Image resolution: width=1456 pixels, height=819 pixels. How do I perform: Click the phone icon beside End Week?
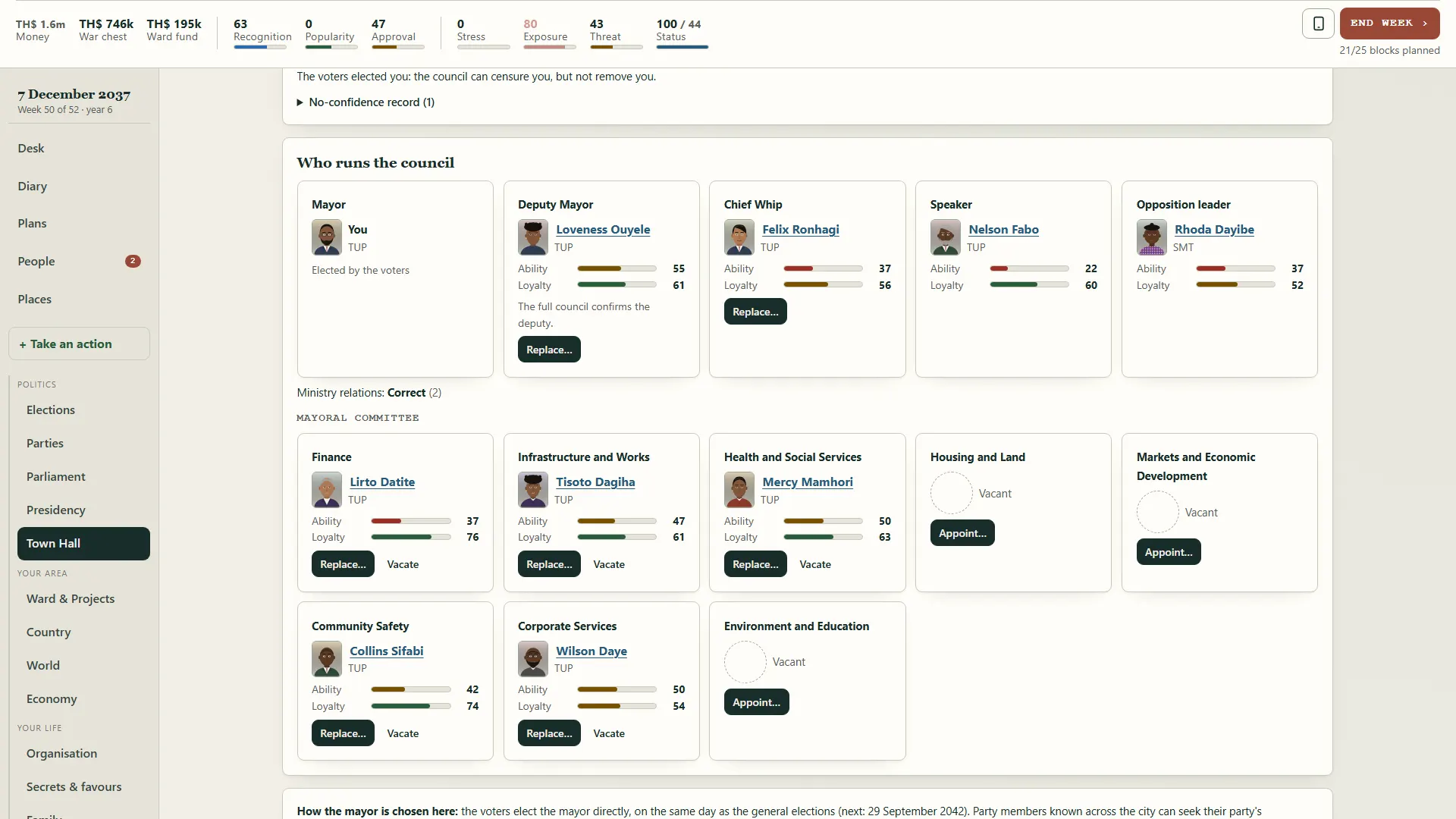[x=1318, y=24]
